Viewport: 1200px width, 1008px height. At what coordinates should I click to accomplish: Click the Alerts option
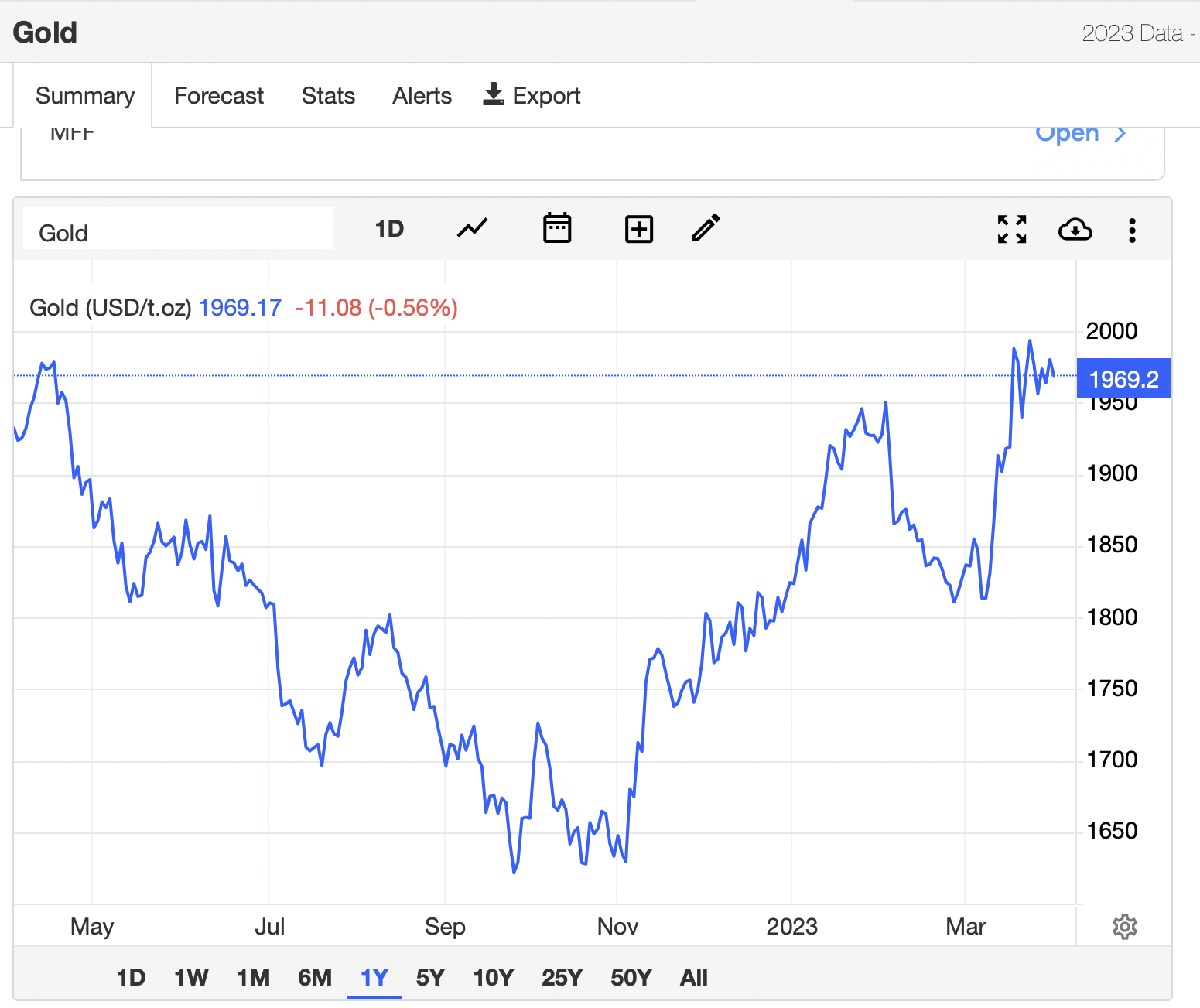[422, 95]
